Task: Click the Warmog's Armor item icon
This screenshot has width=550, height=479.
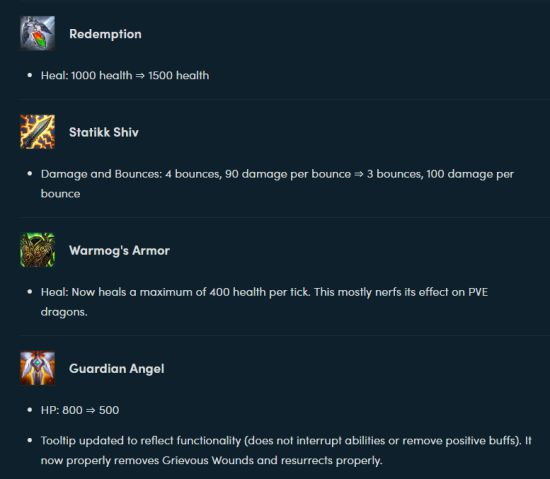Action: click(38, 250)
